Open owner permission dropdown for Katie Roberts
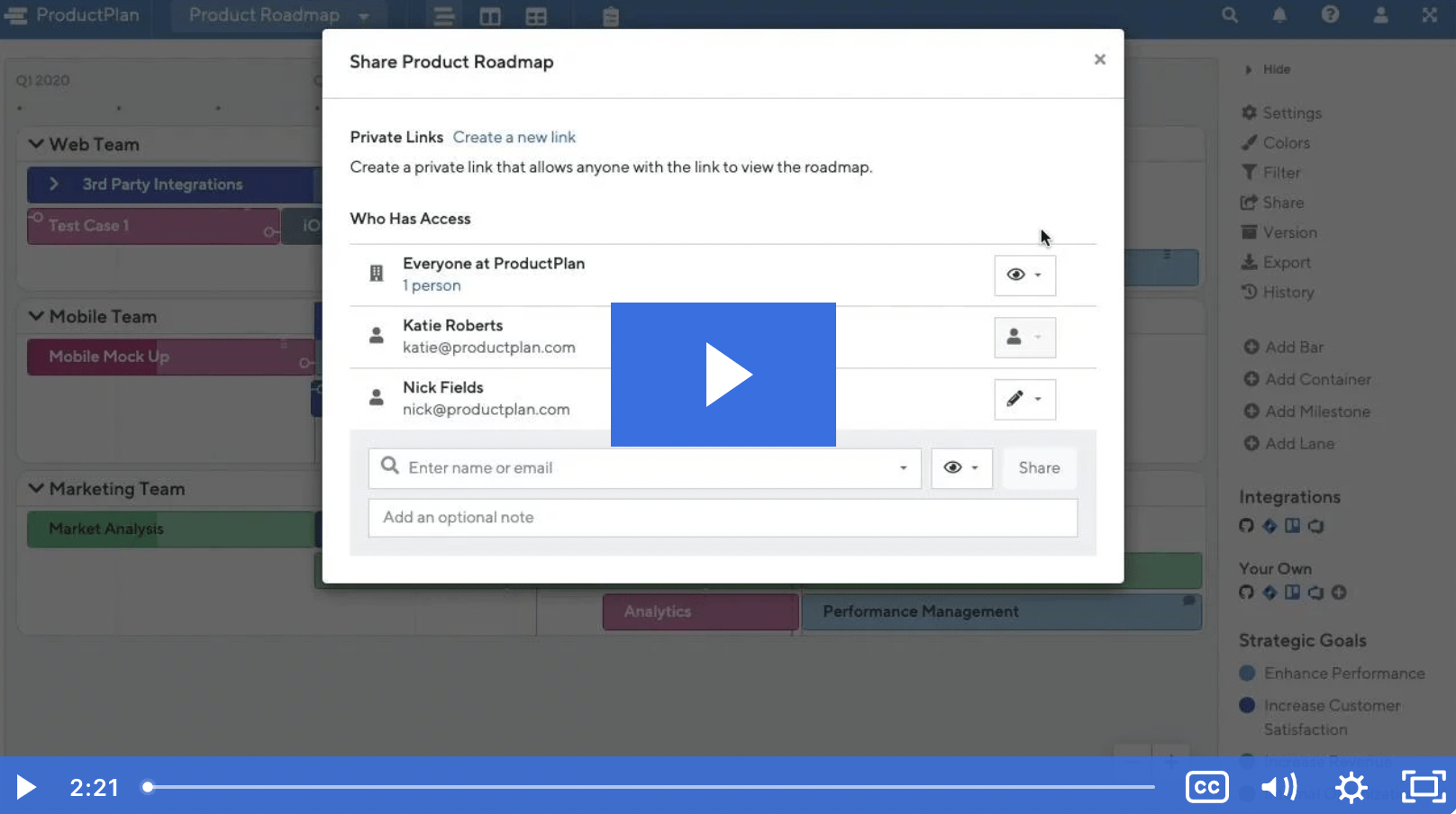 pyautogui.click(x=1024, y=337)
